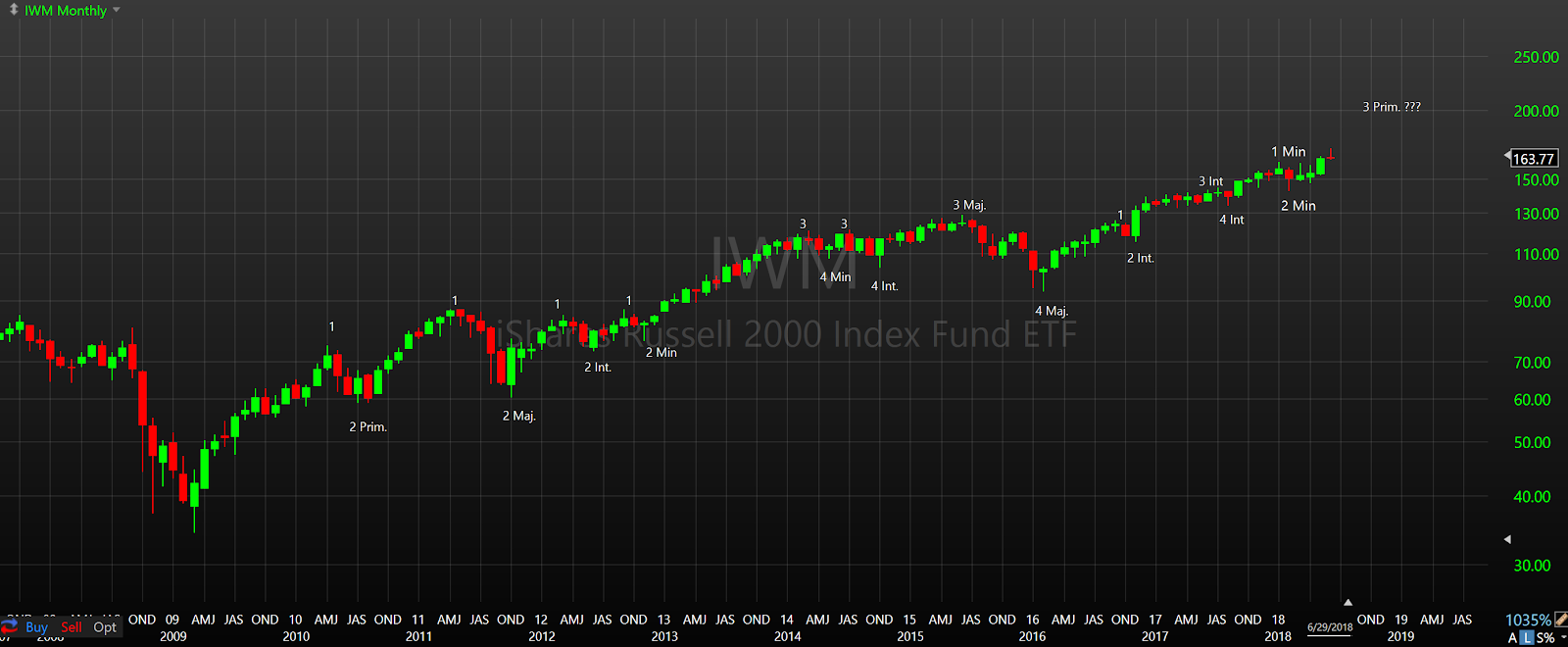Click the 2013 year label on time axis
This screenshot has width=1568, height=647.
tap(664, 637)
